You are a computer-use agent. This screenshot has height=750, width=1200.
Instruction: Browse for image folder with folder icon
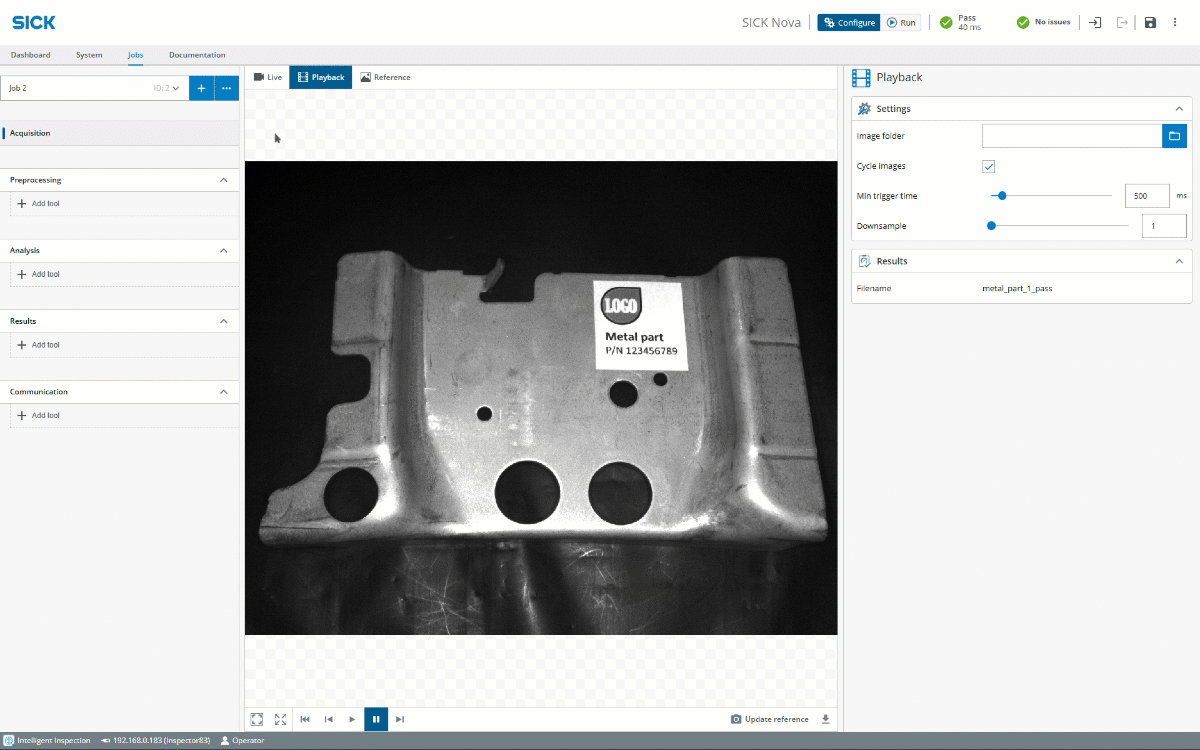pyautogui.click(x=1174, y=136)
